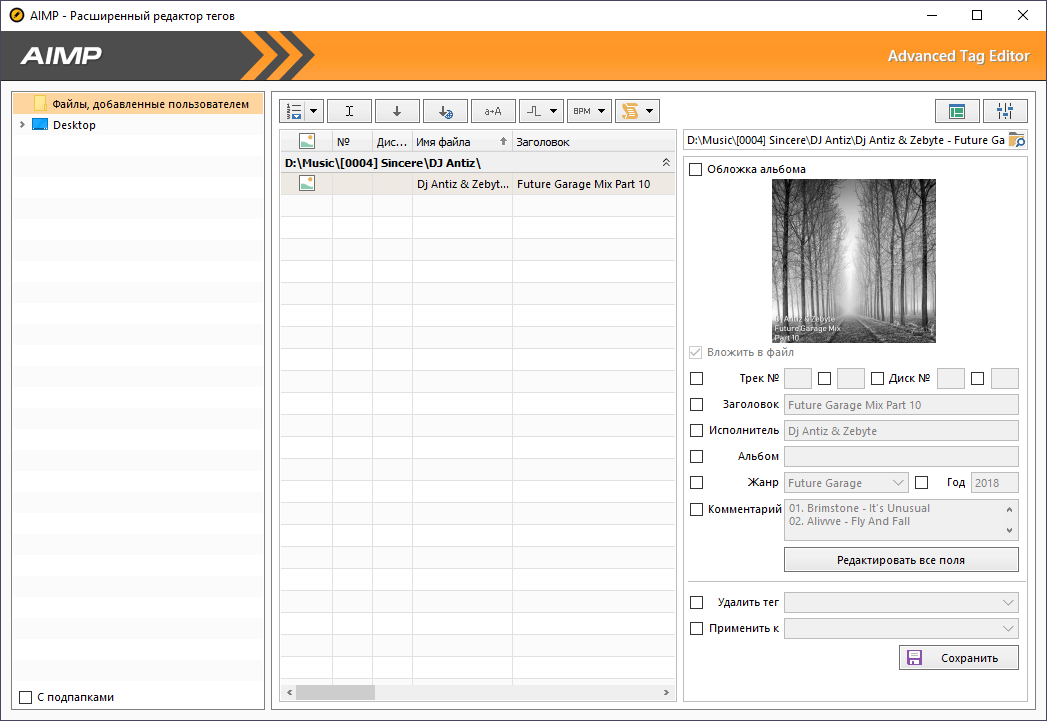Click the auto-numbering tracks toolbar icon

pyautogui.click(x=294, y=111)
